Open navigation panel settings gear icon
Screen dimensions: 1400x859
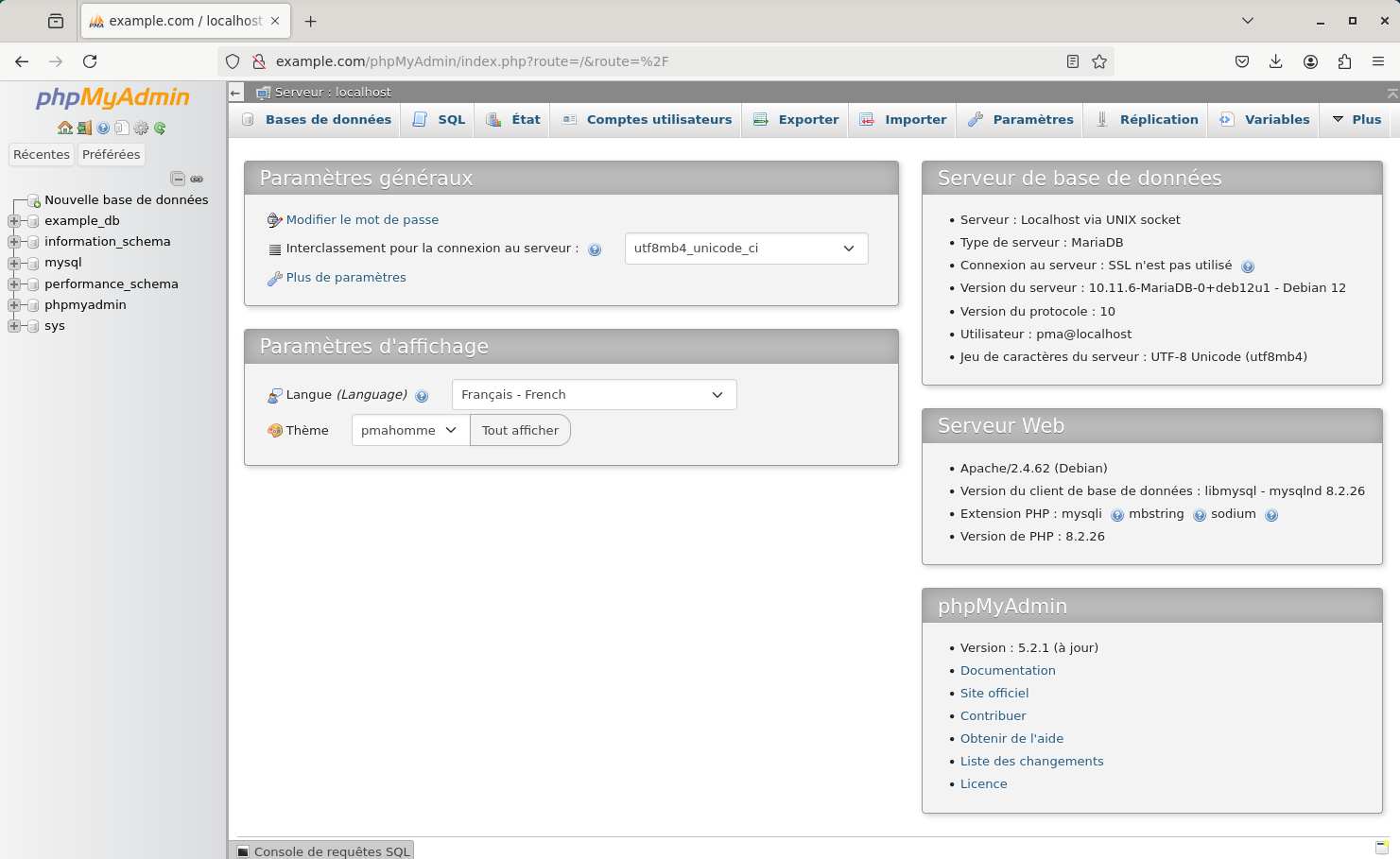pyautogui.click(x=141, y=128)
